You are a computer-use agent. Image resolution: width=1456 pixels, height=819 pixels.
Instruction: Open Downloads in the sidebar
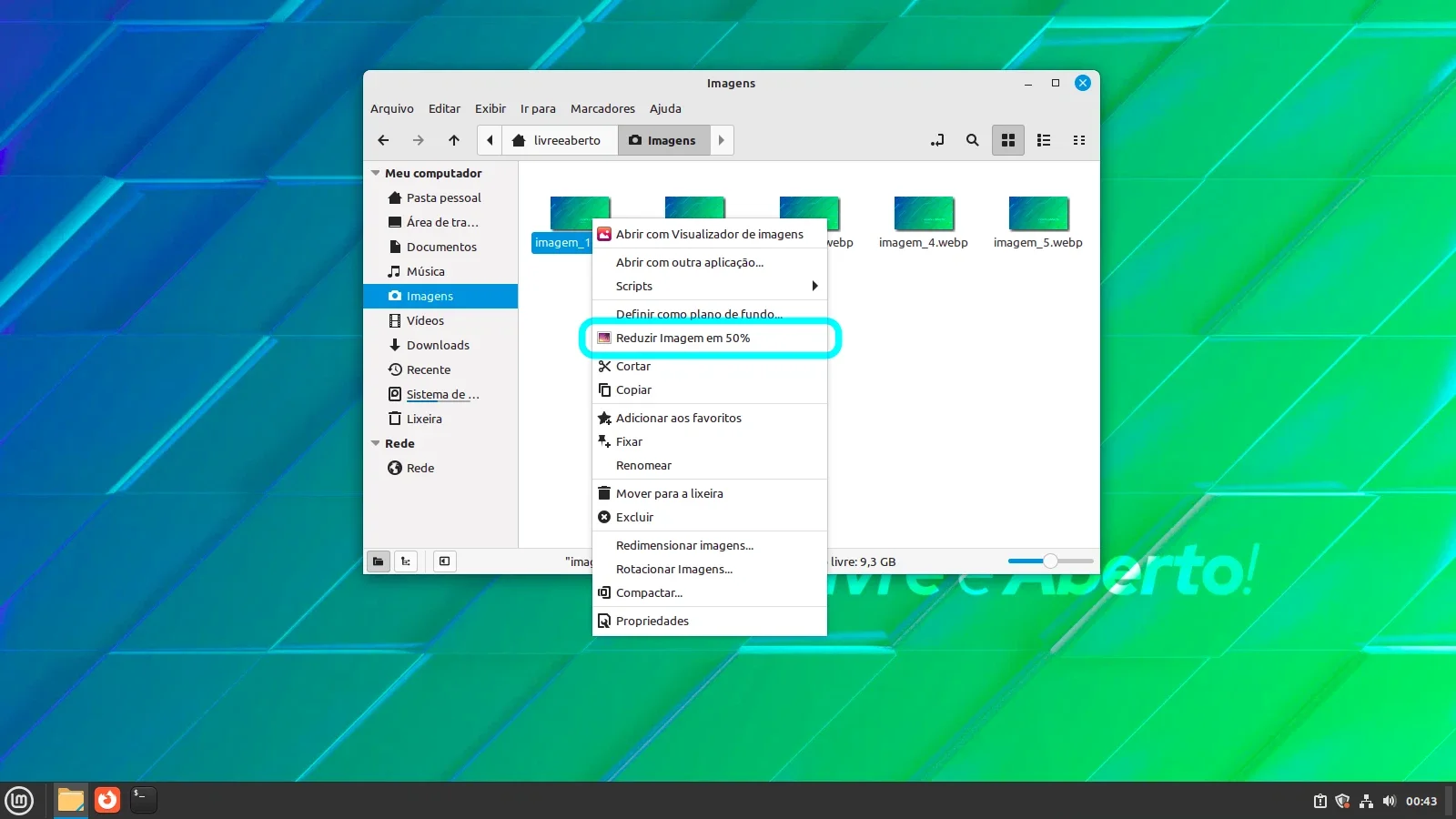click(440, 345)
